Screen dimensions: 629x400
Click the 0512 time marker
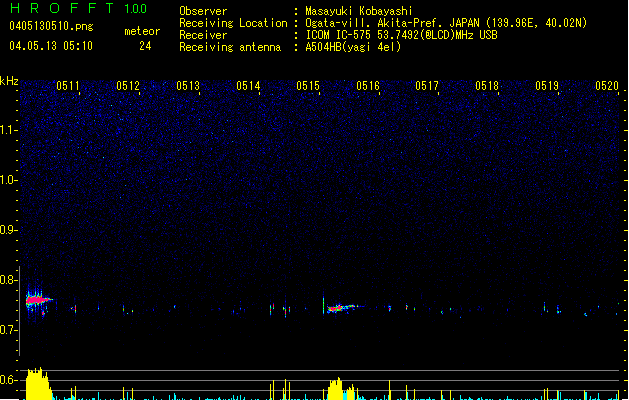click(128, 86)
